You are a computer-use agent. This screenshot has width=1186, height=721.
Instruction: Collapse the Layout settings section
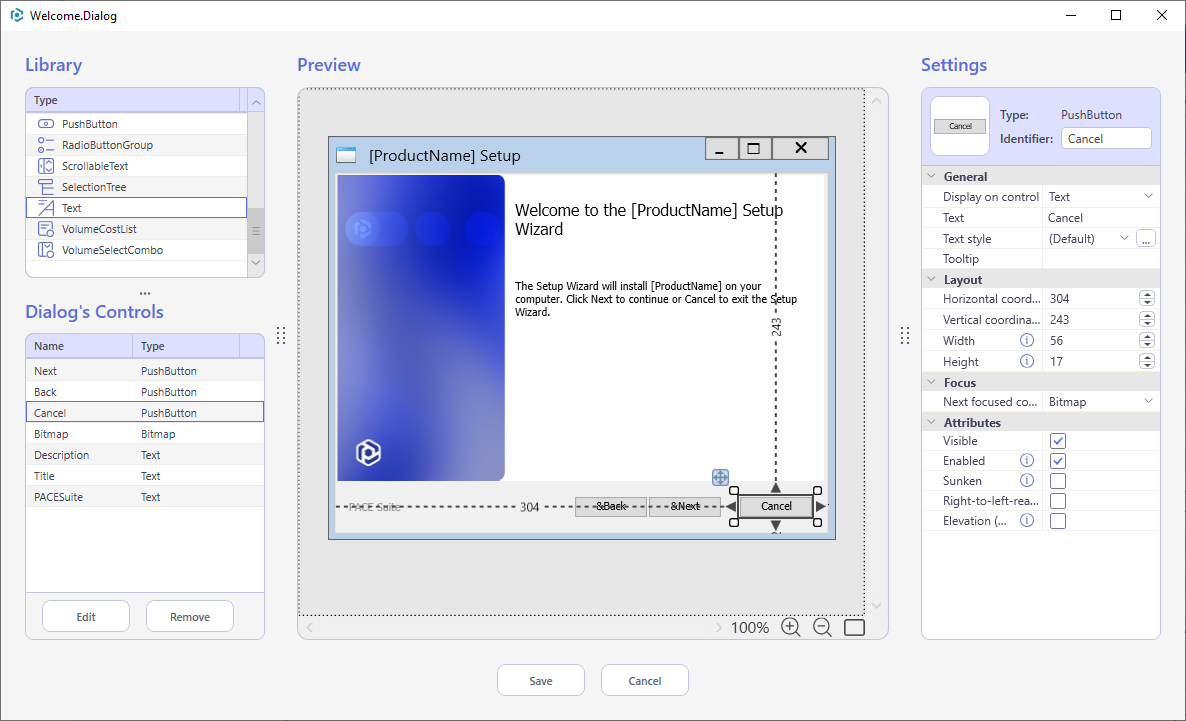[x=931, y=279]
